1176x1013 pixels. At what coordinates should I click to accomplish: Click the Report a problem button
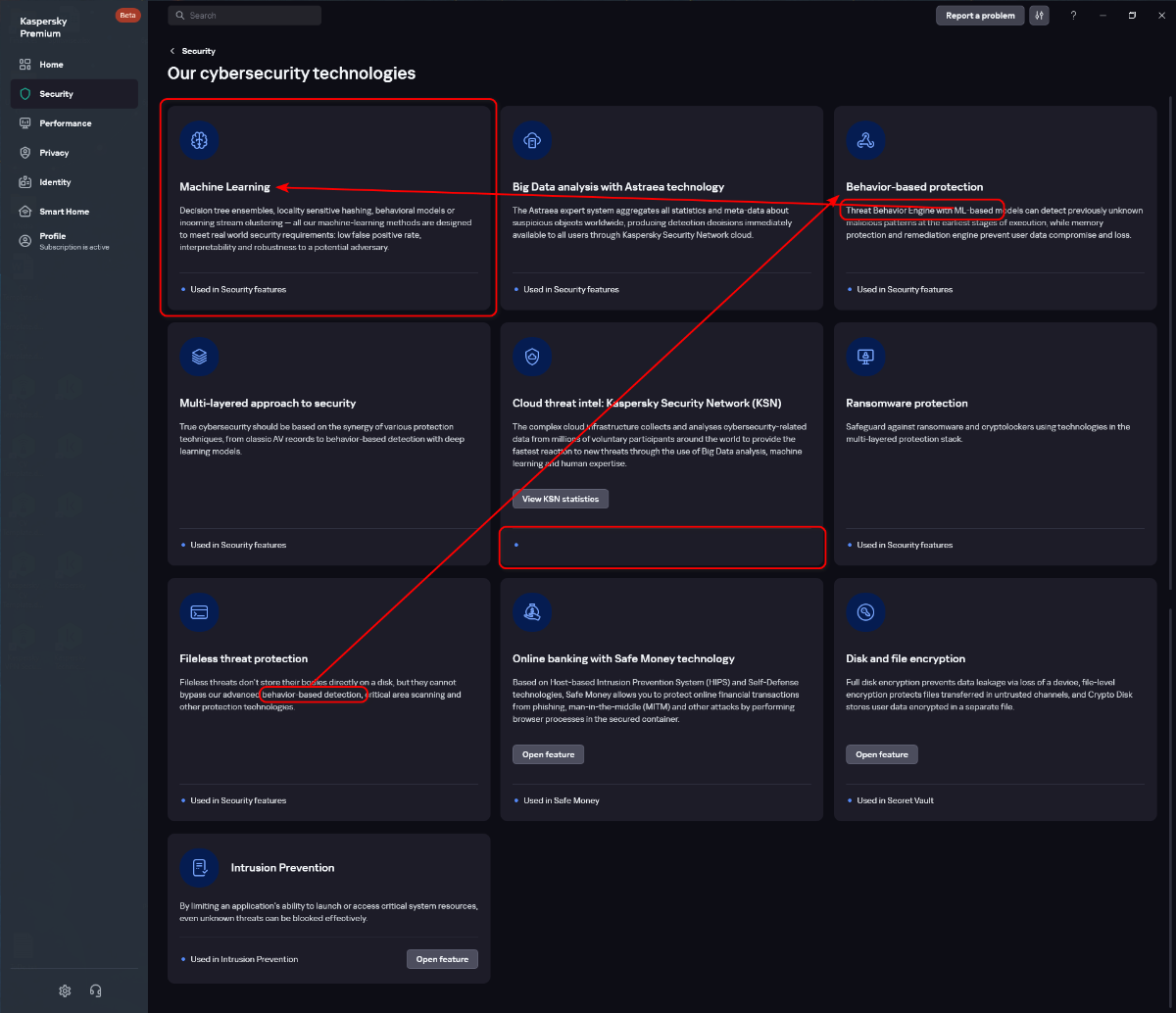980,16
